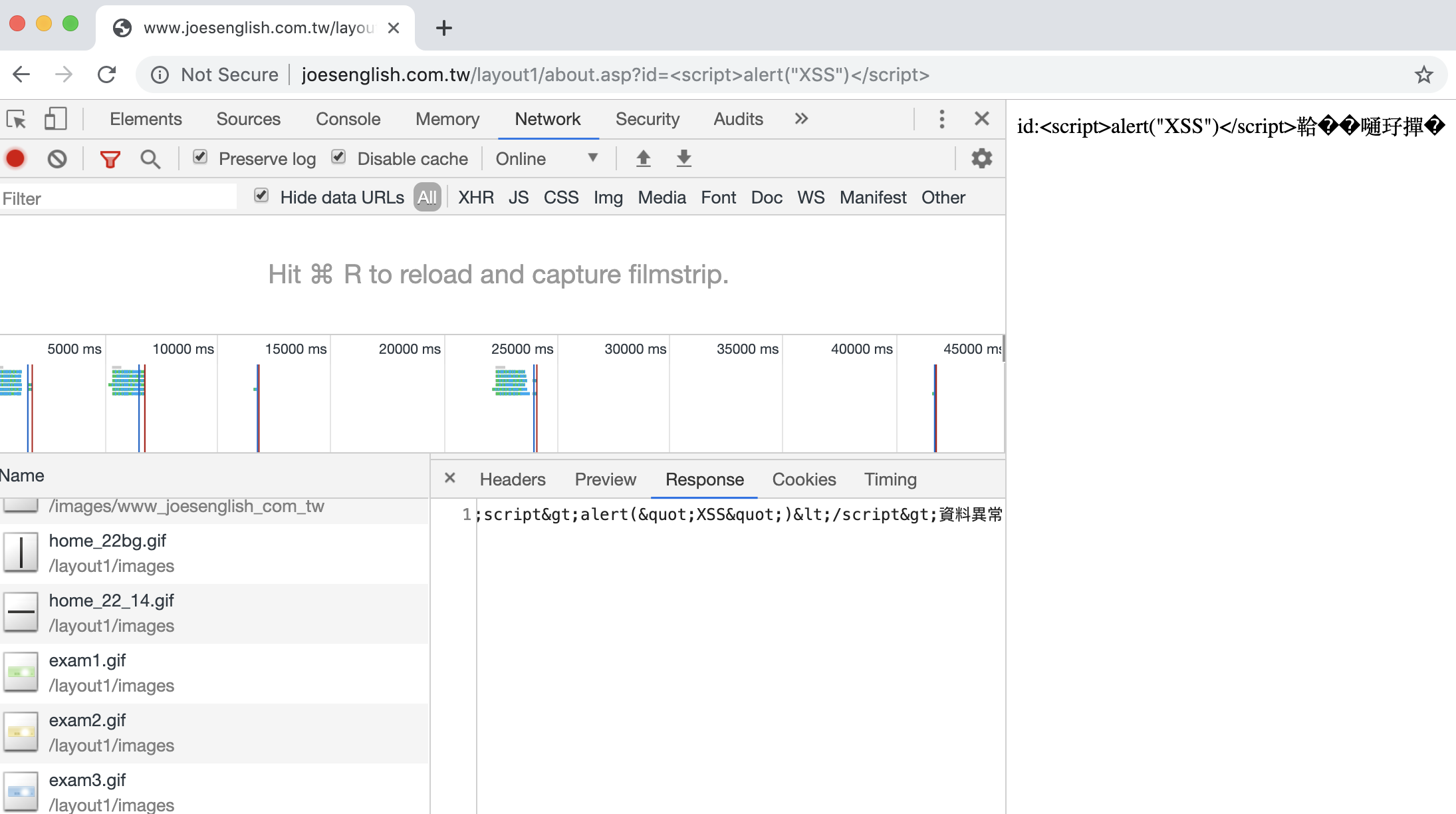Click the exam1.gif thumbnail icon

[x=21, y=672]
